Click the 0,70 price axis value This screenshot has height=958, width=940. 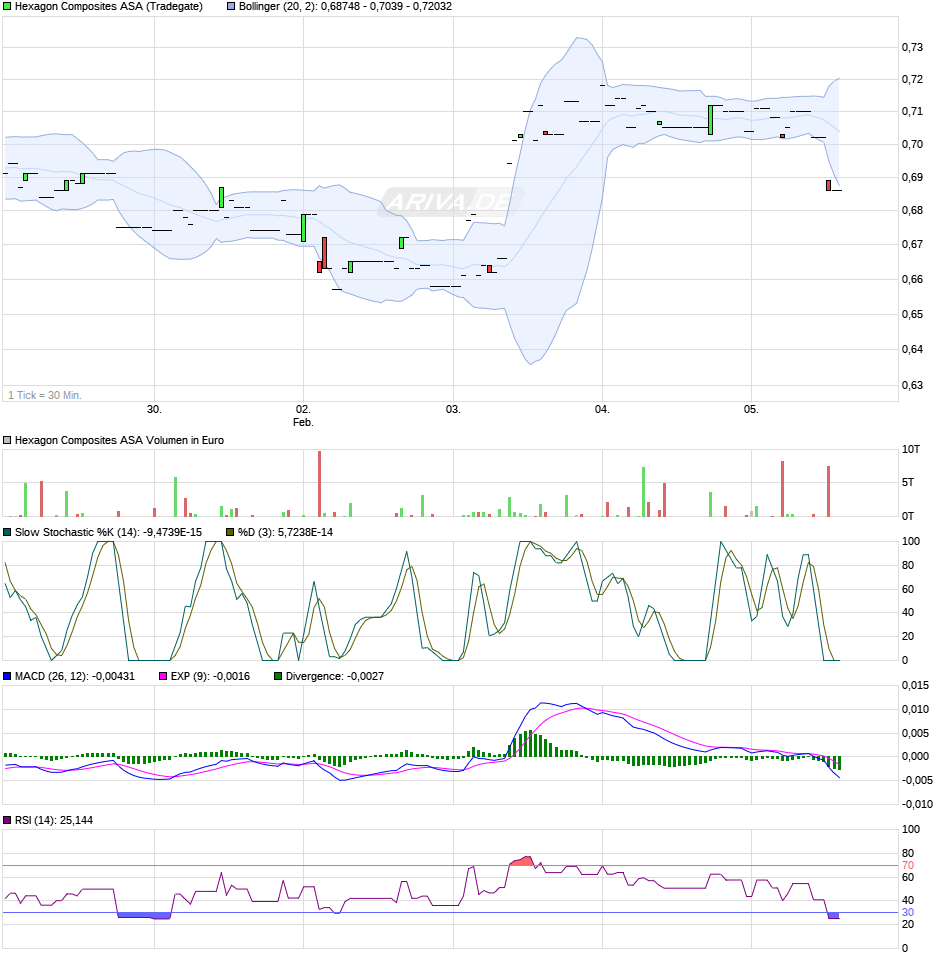pos(913,145)
